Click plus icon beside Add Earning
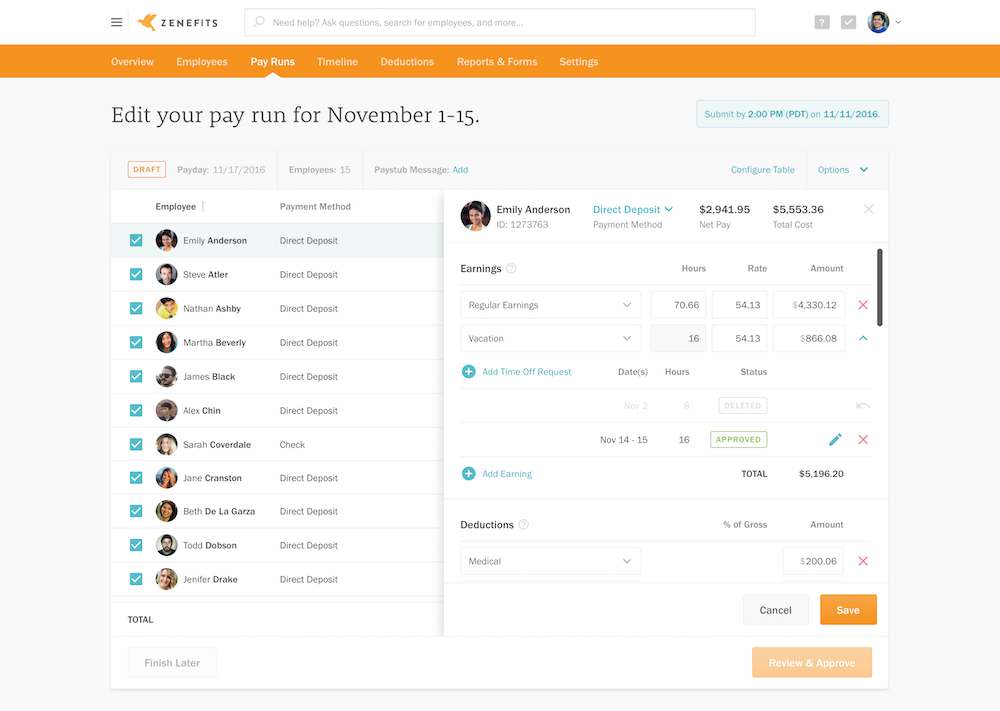This screenshot has width=1000, height=711. tap(468, 474)
